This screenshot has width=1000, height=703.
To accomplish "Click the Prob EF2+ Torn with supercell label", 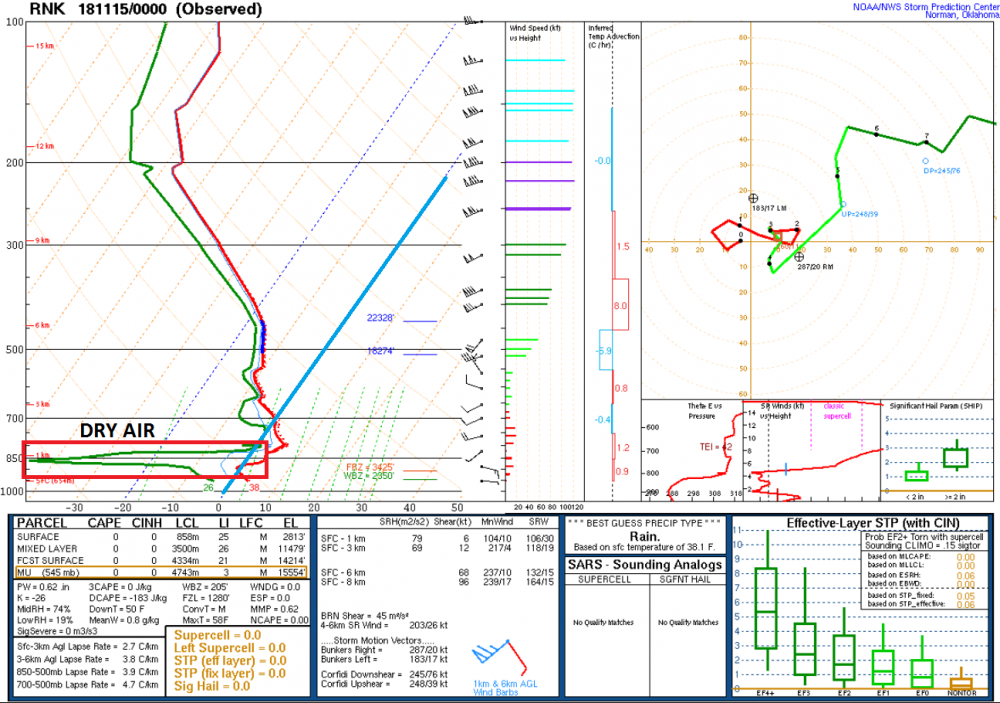I will click(x=923, y=537).
